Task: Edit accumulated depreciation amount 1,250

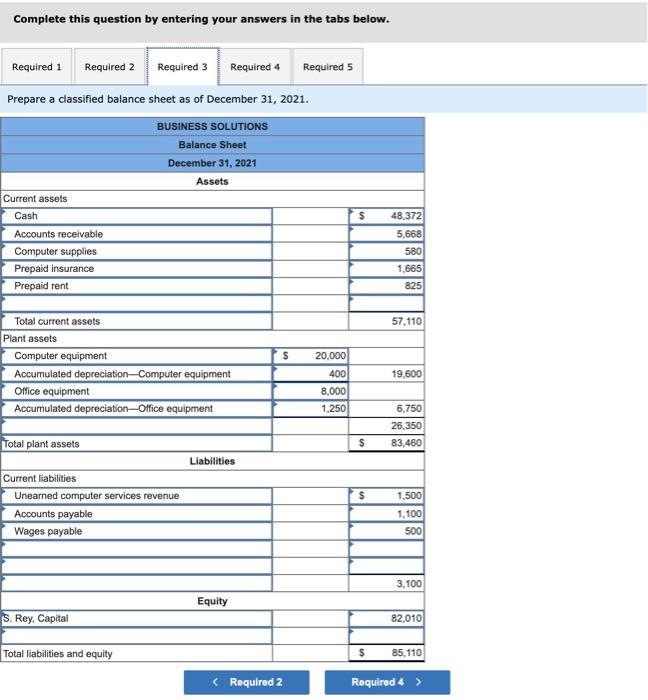Action: point(311,408)
